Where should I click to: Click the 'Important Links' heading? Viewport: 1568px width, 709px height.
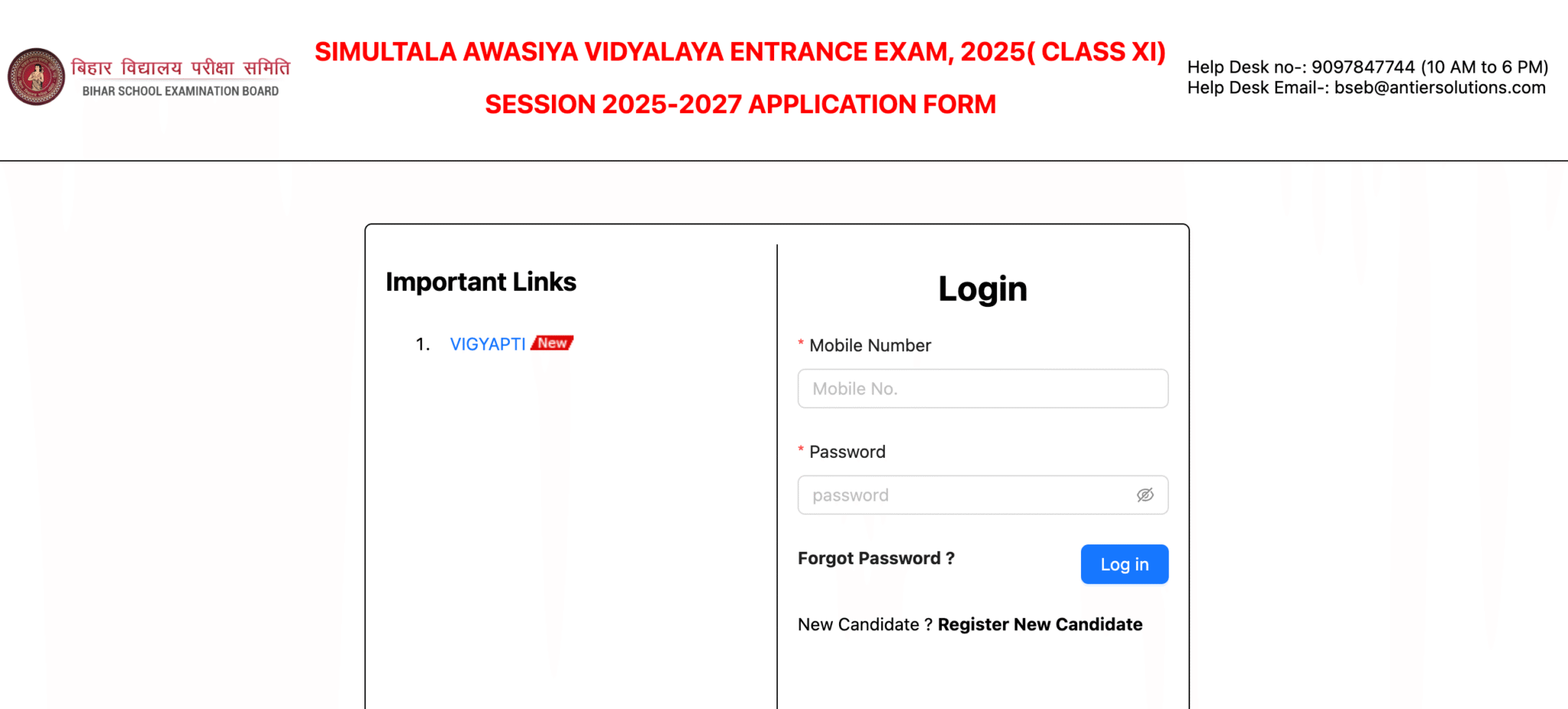click(481, 281)
